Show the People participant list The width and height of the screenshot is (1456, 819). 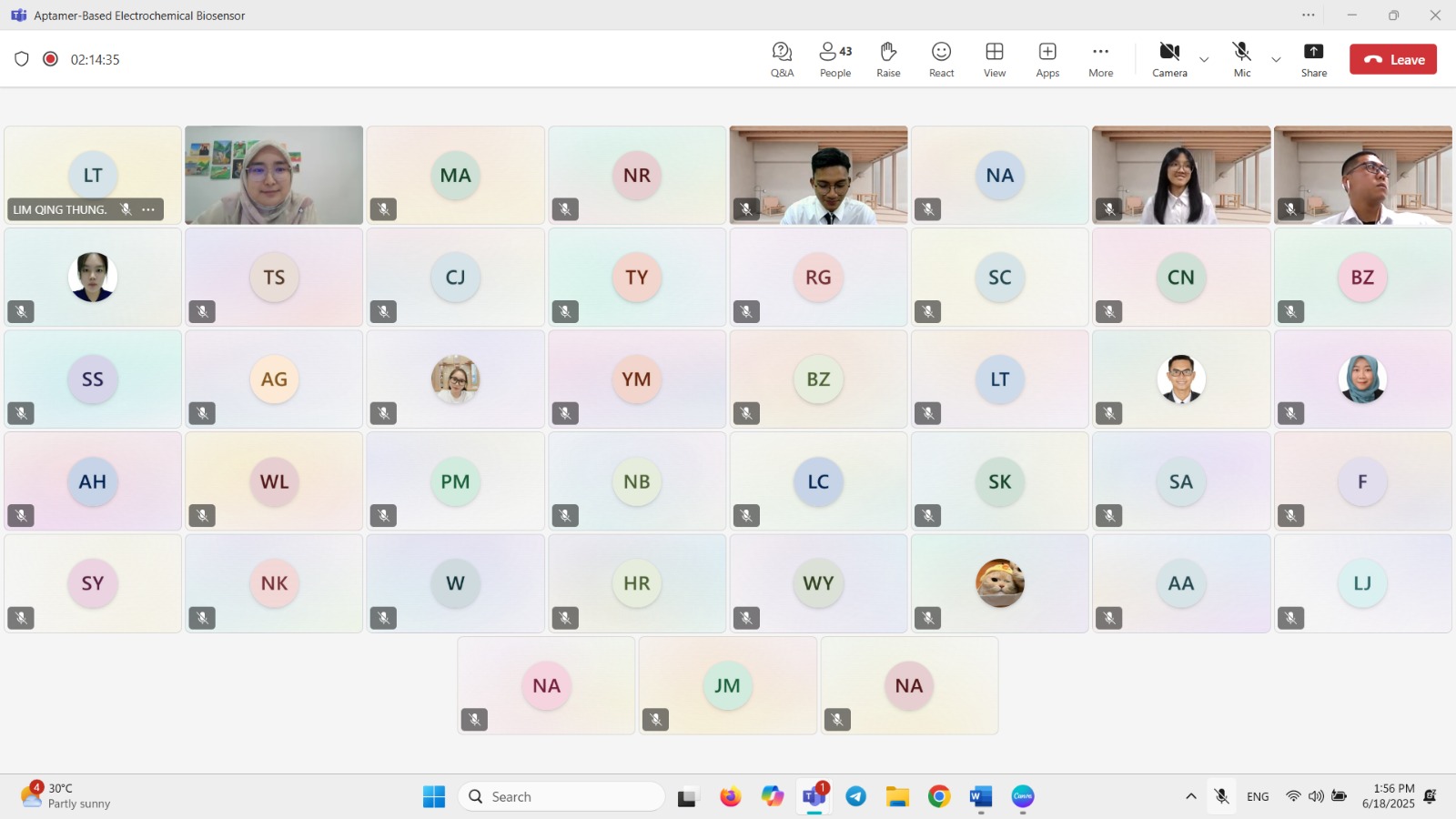coord(835,59)
